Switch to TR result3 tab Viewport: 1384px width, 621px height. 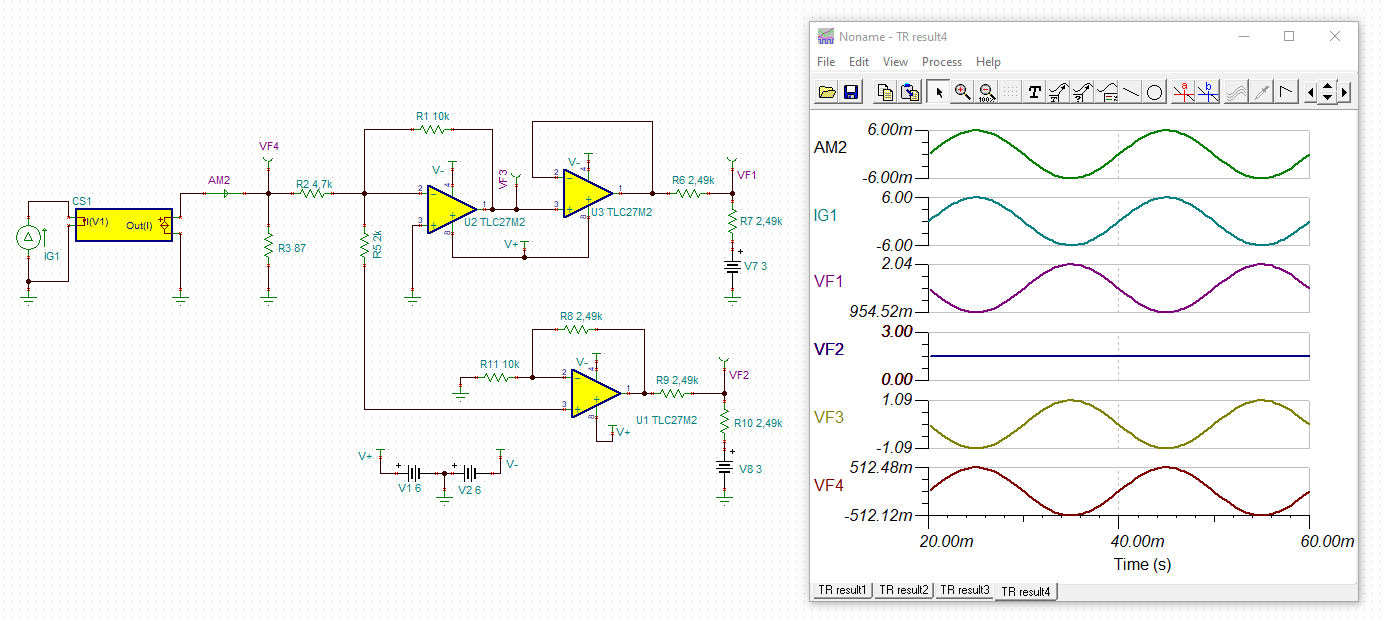pyautogui.click(x=965, y=590)
